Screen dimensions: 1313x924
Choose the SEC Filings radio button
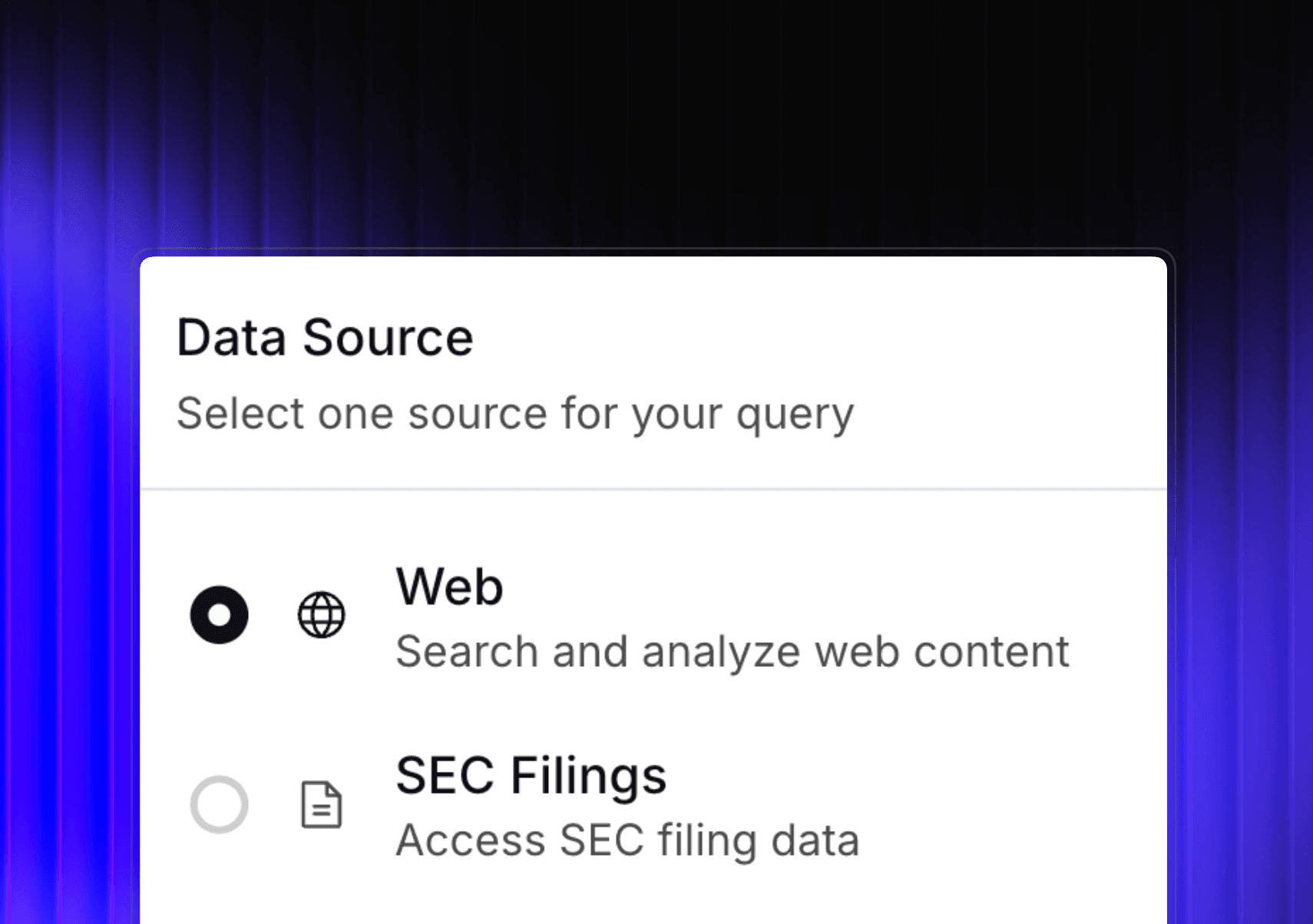(x=219, y=804)
